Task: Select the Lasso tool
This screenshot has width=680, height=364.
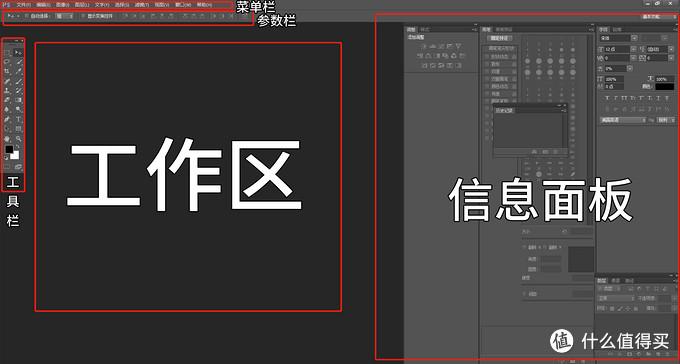Action: click(x=7, y=62)
